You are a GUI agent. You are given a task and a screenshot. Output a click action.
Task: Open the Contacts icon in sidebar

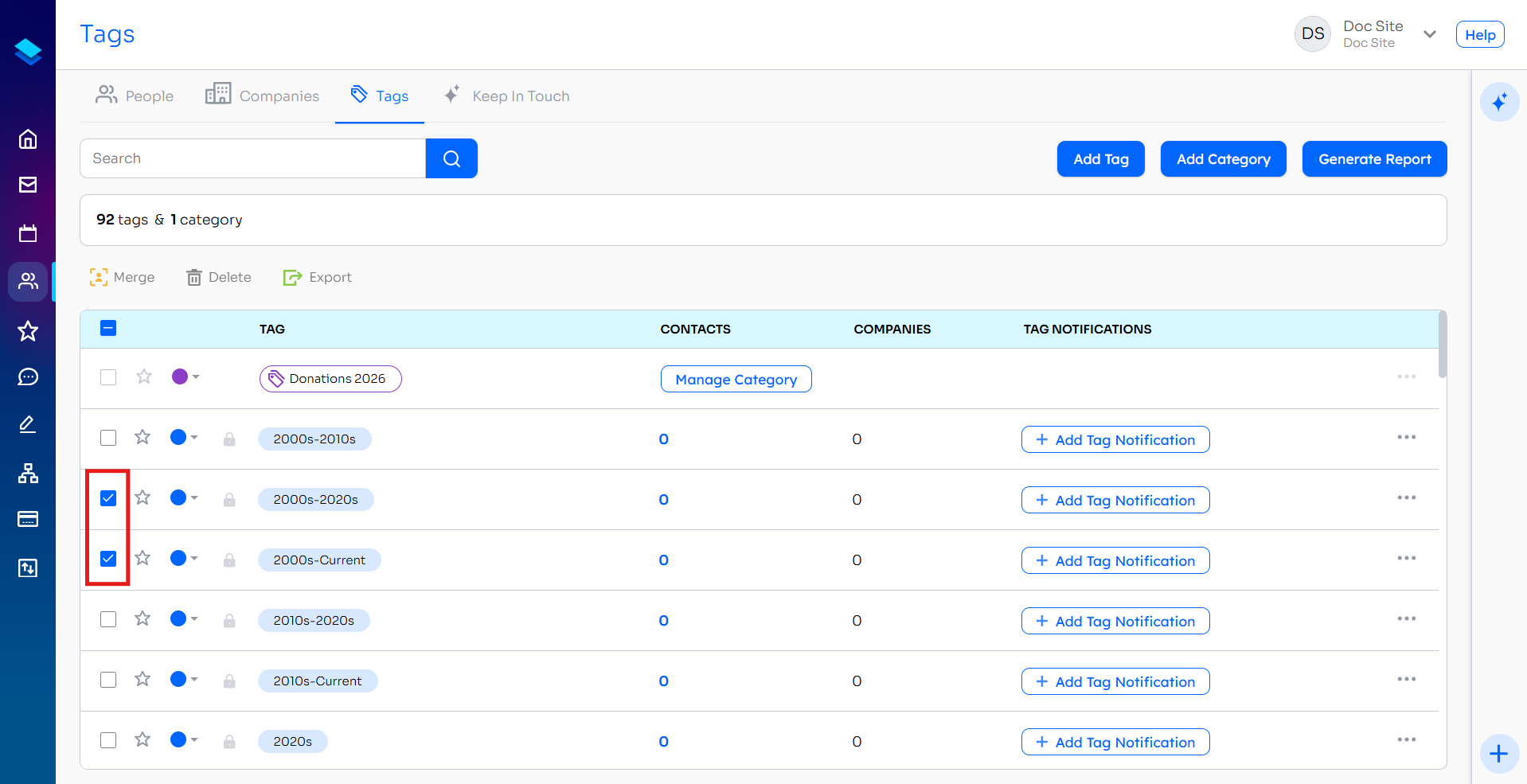[x=28, y=282]
